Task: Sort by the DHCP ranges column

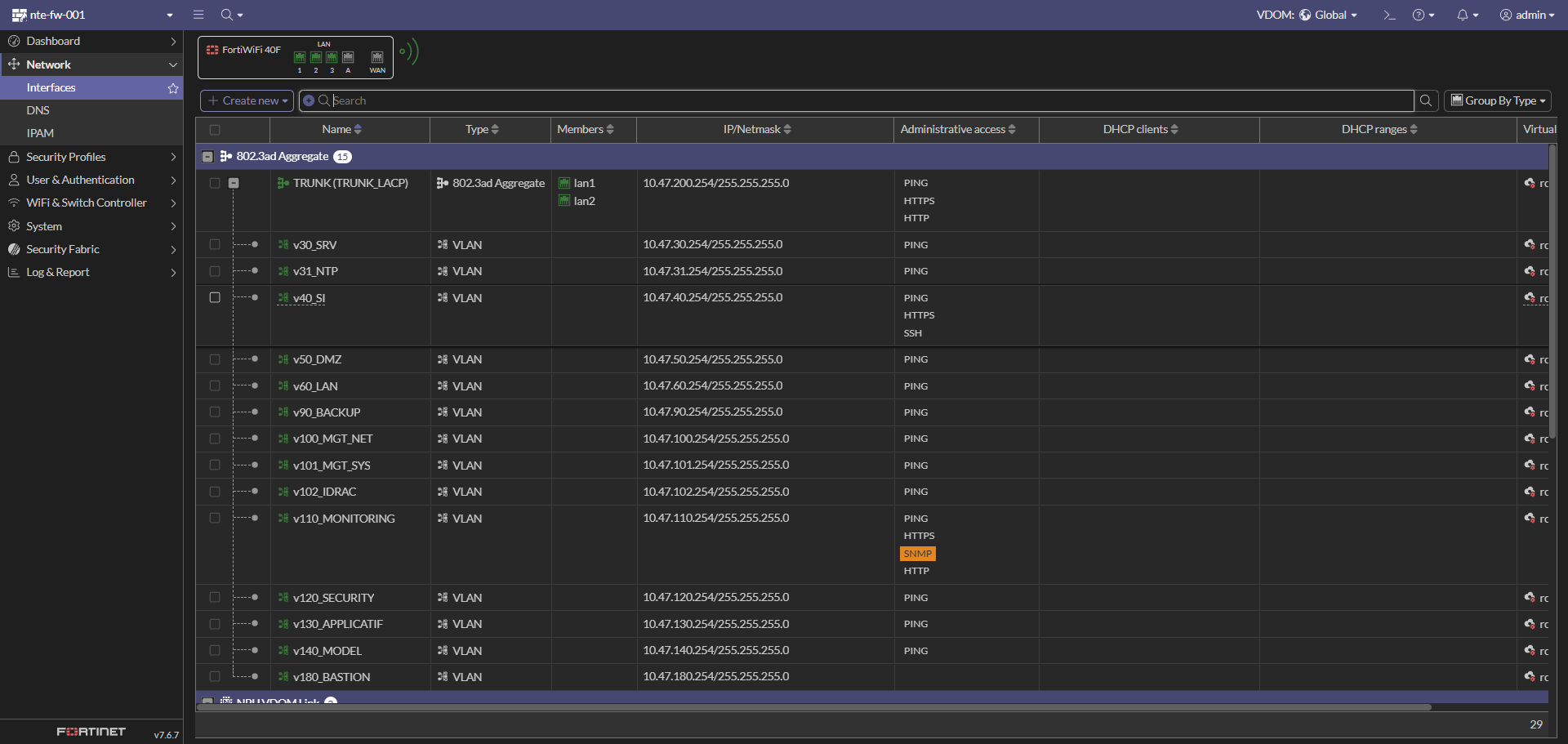Action: pos(1388,130)
